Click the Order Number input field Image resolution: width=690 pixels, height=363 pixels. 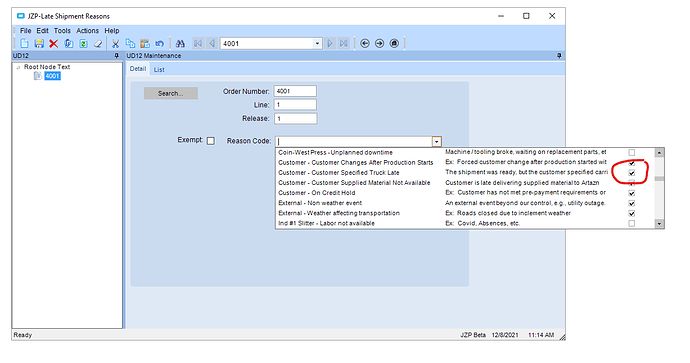coord(295,91)
